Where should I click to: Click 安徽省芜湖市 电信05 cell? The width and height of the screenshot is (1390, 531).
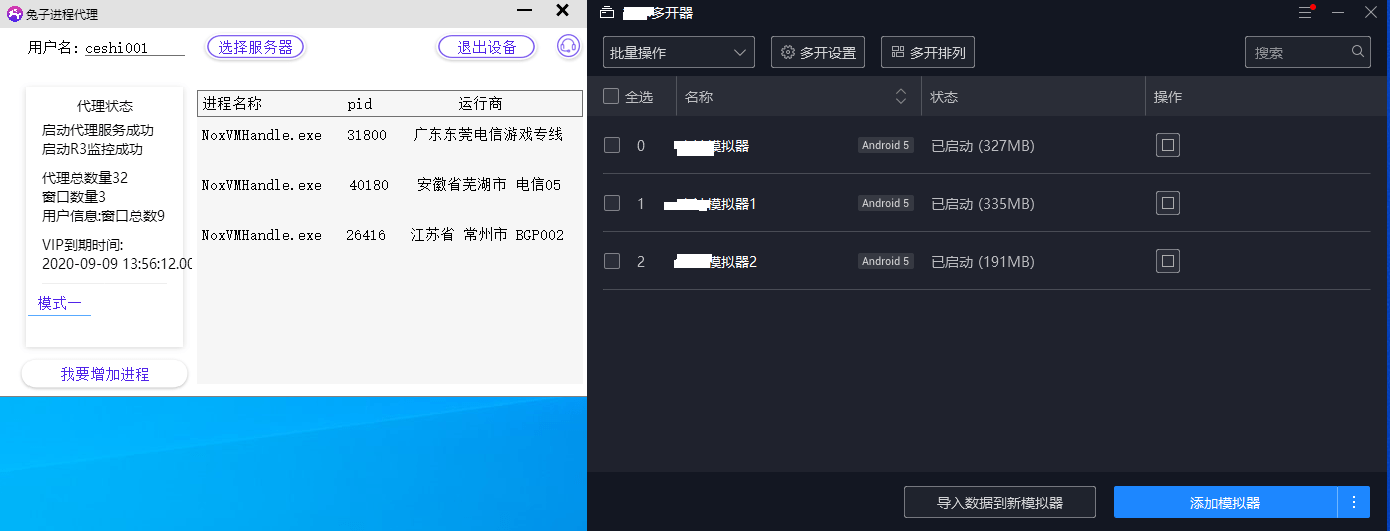point(489,185)
